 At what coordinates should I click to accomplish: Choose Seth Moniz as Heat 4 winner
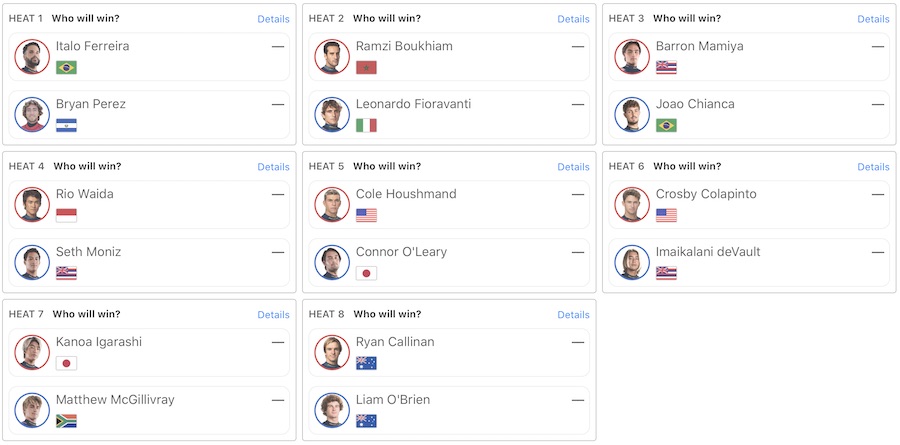coord(150,262)
